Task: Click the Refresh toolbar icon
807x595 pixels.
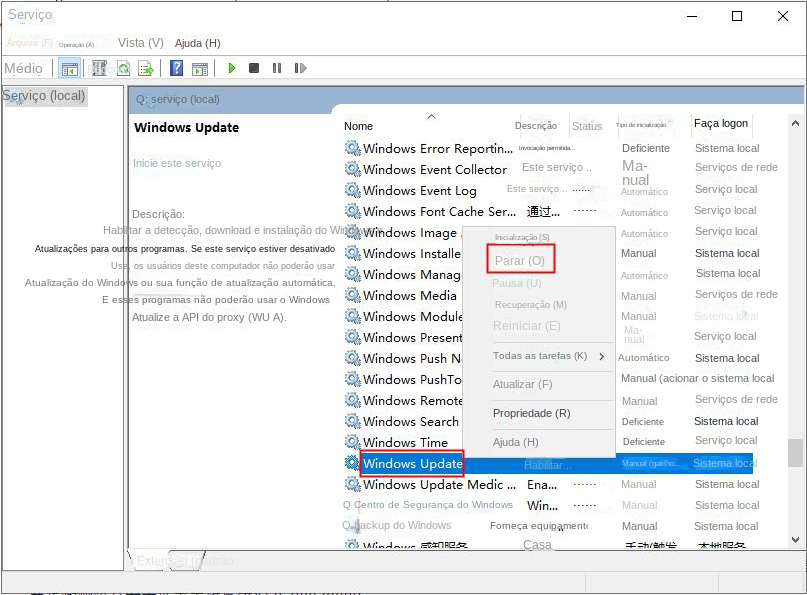Action: (124, 68)
